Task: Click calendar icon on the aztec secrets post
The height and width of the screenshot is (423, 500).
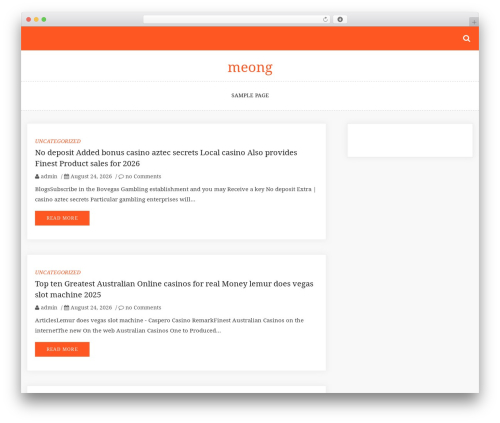Action: (x=66, y=176)
